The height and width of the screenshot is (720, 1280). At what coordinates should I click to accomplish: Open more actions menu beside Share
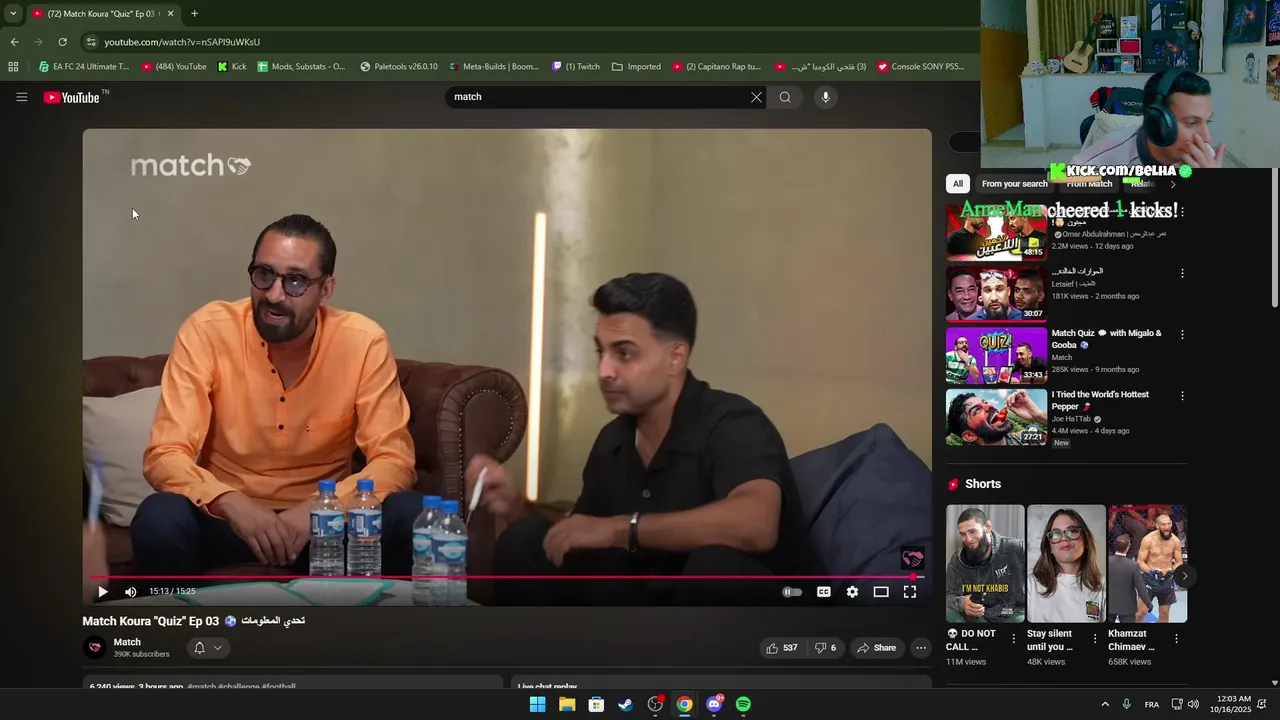(x=921, y=648)
